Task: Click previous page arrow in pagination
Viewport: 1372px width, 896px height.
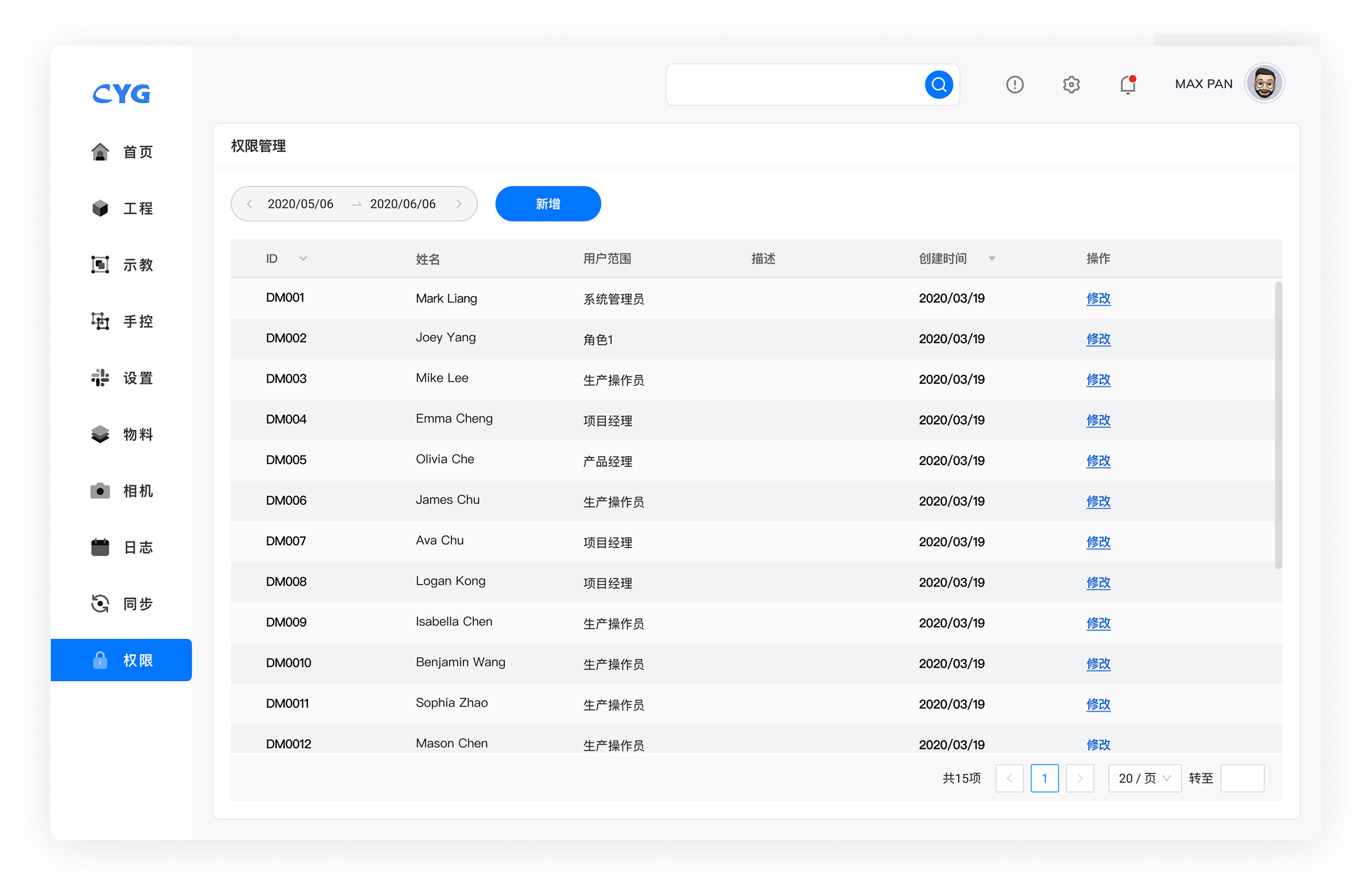Action: (1009, 778)
